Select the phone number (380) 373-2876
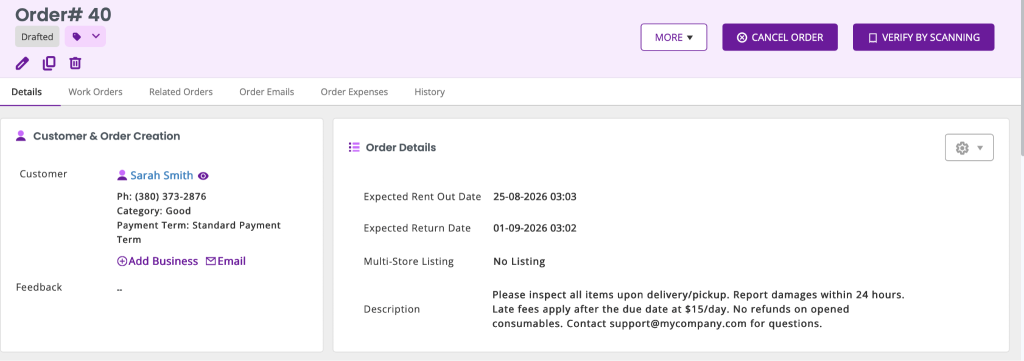 click(x=171, y=196)
